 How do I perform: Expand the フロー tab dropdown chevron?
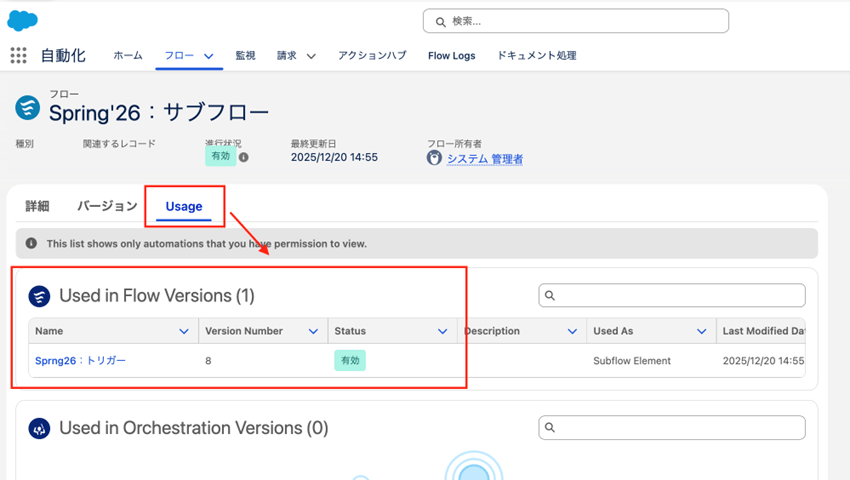[209, 57]
